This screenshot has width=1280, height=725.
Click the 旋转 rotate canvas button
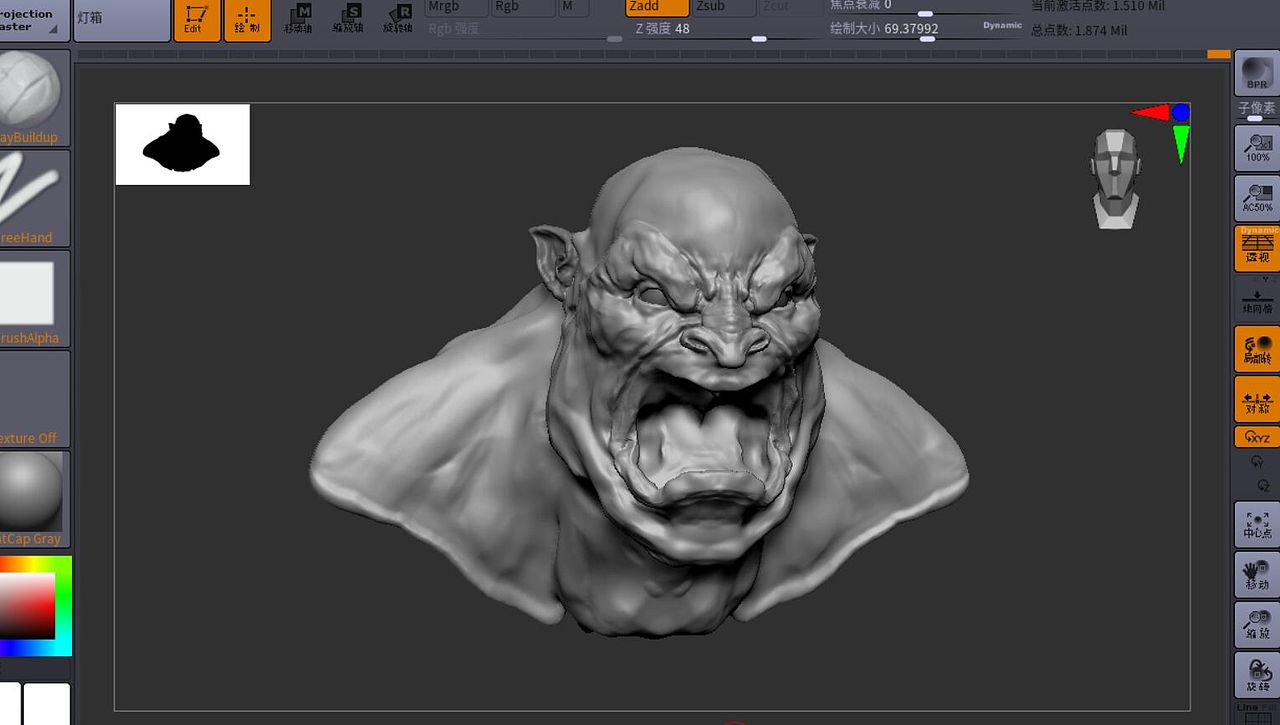click(x=1257, y=675)
